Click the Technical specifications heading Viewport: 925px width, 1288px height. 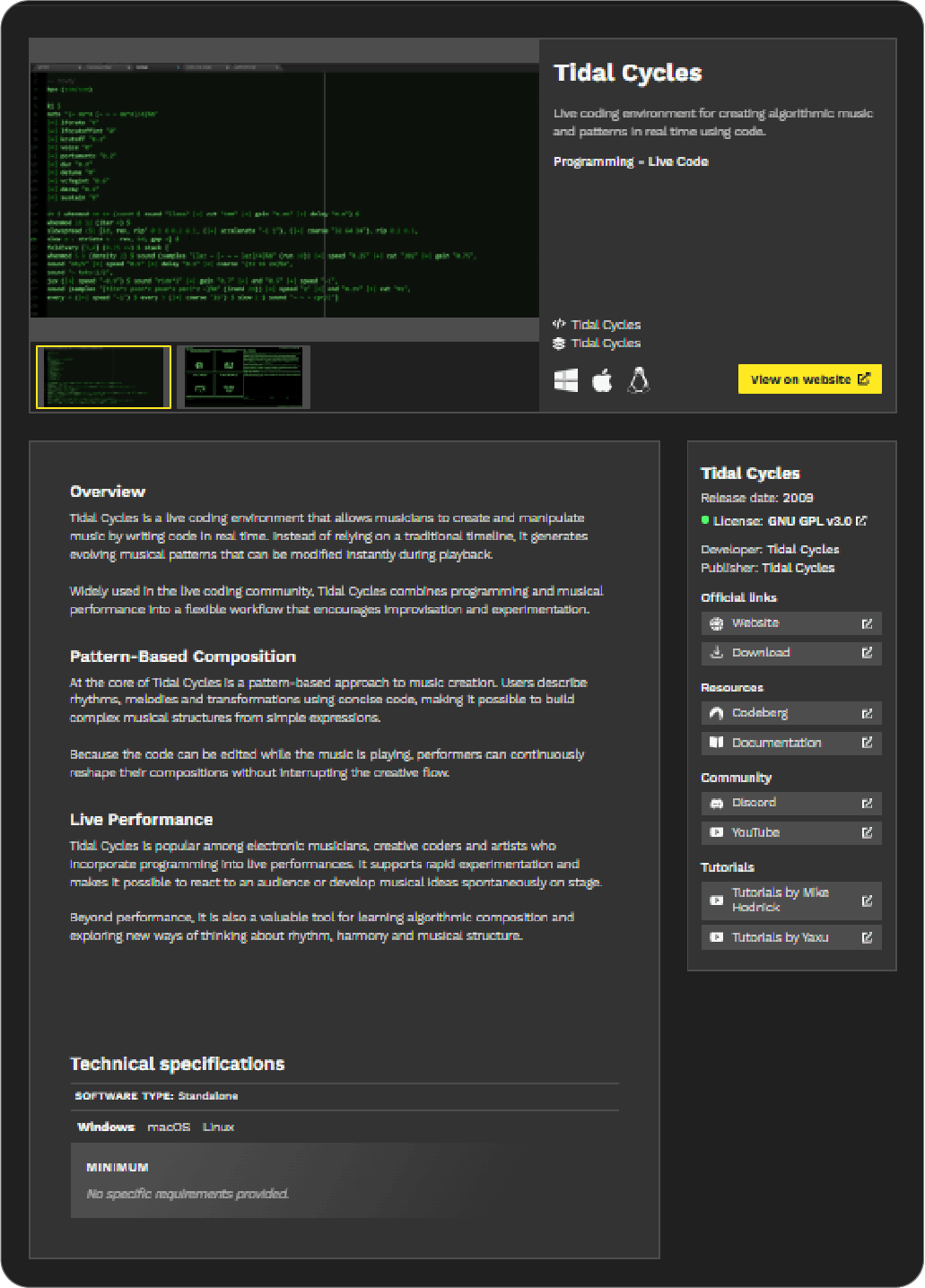click(x=178, y=1064)
